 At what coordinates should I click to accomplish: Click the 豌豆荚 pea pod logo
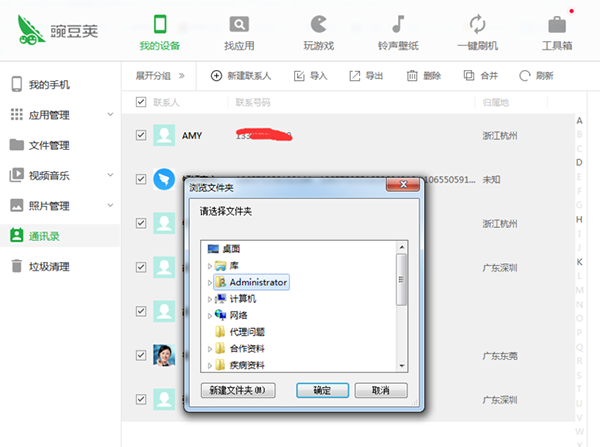click(57, 30)
